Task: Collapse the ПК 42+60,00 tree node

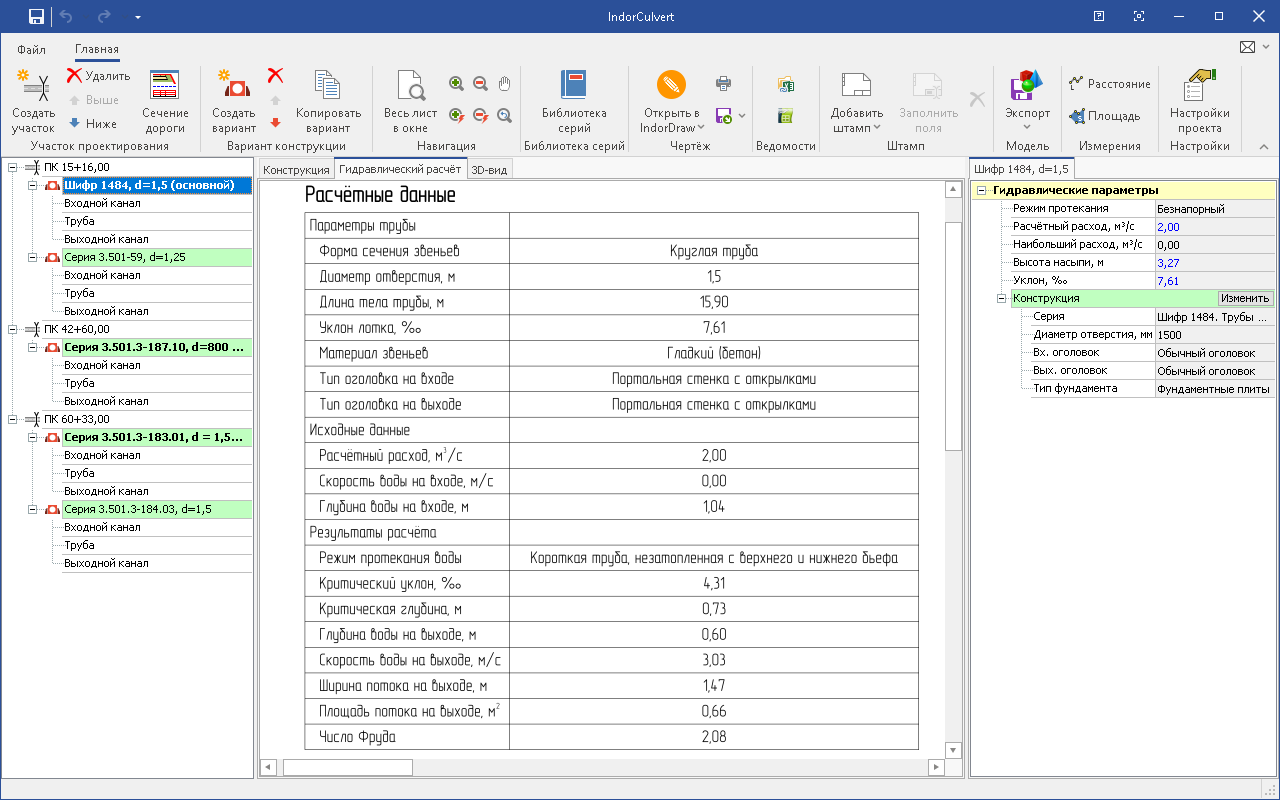Action: pyautogui.click(x=11, y=329)
